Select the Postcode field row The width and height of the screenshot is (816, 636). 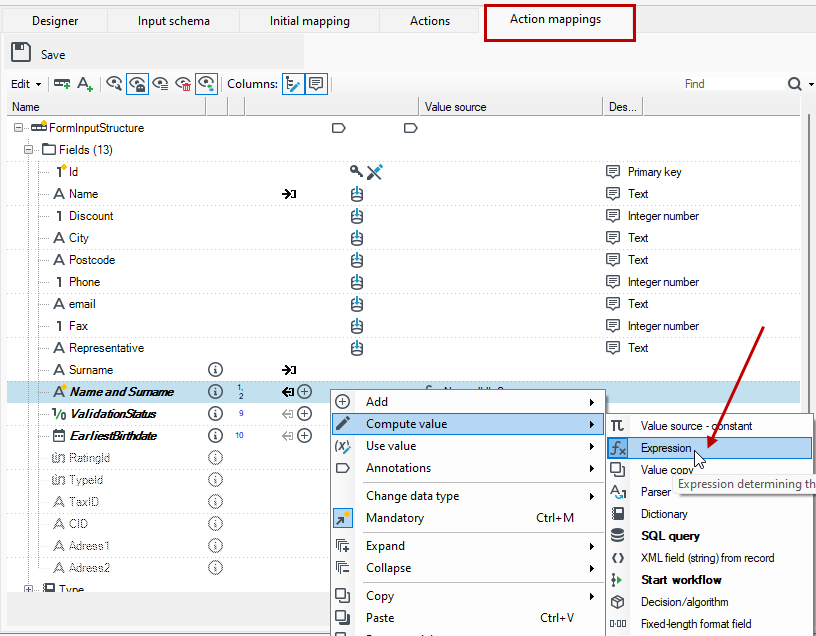point(403,260)
